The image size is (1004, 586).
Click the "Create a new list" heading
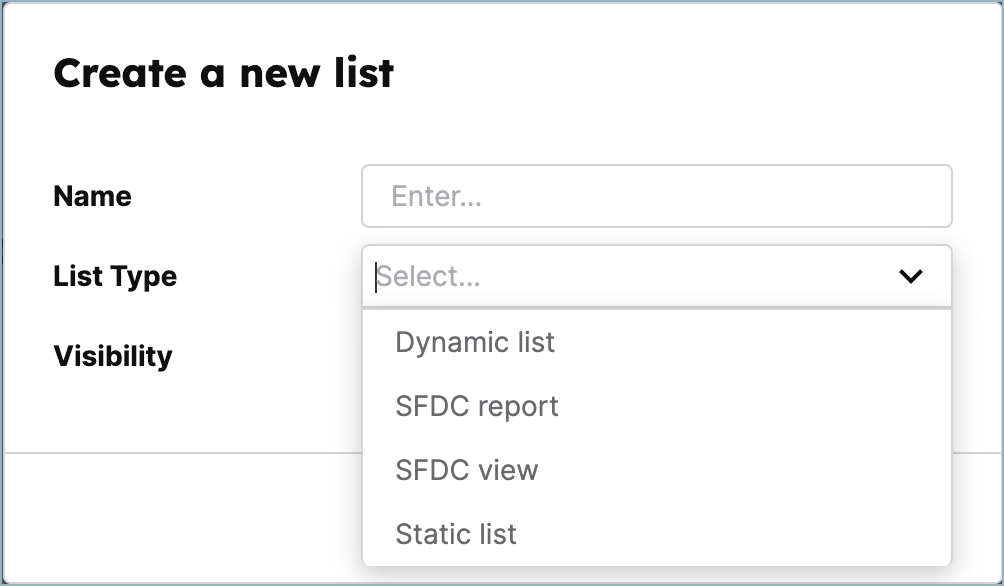pyautogui.click(x=224, y=72)
